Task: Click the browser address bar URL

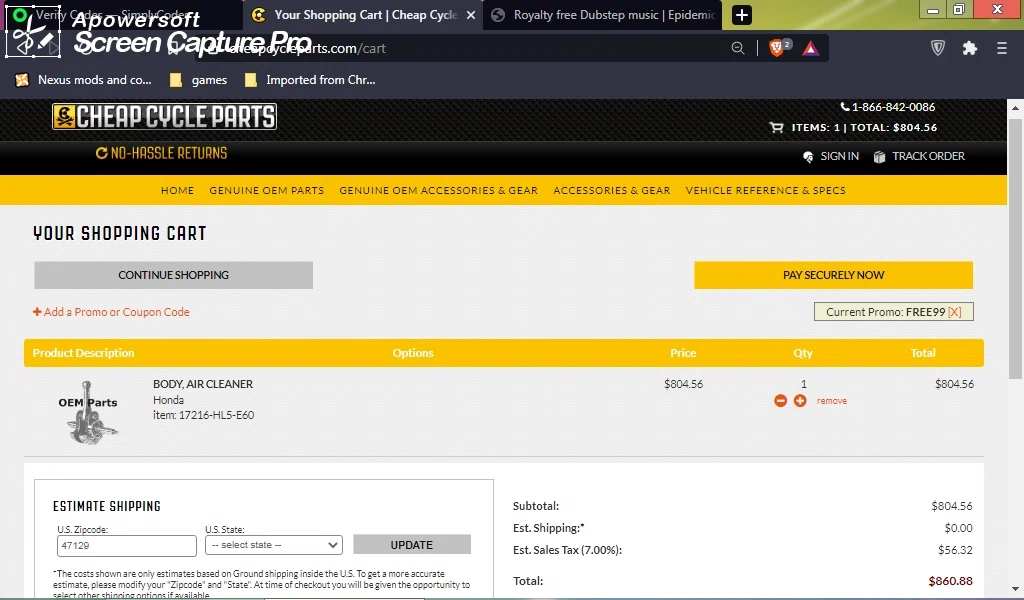Action: pos(307,48)
